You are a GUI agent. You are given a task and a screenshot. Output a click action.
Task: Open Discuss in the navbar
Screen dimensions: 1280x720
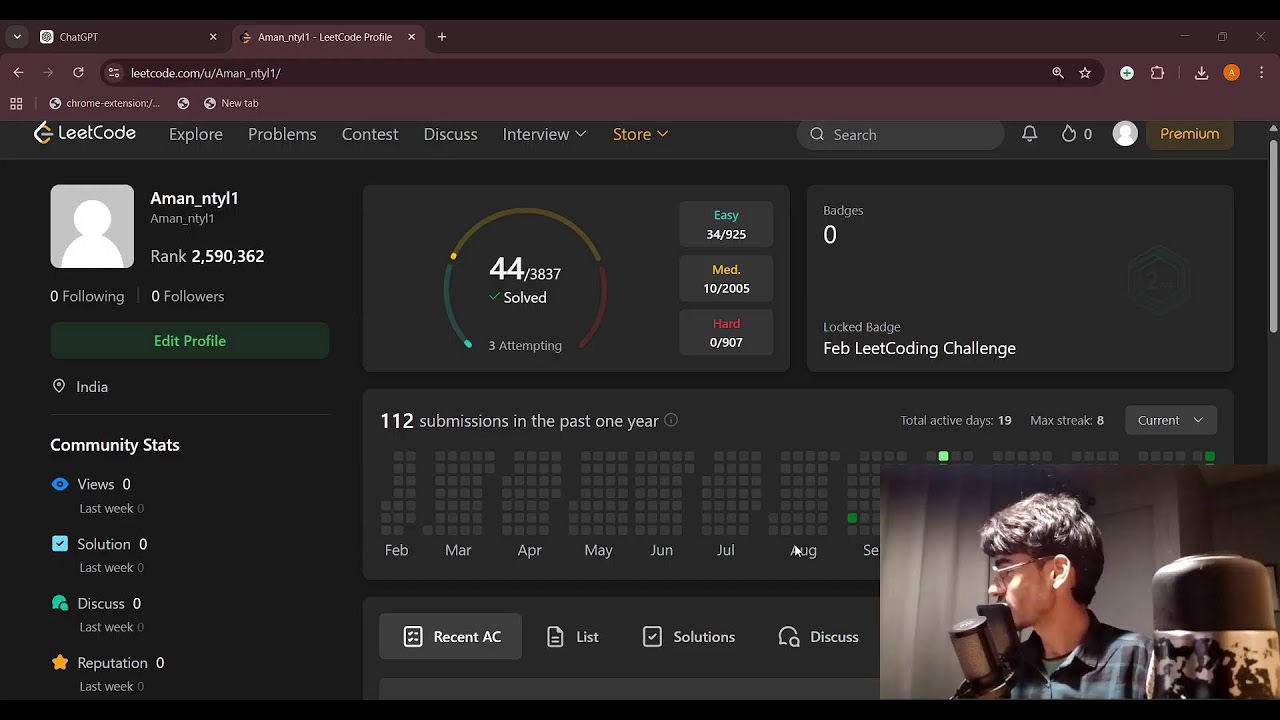450,134
